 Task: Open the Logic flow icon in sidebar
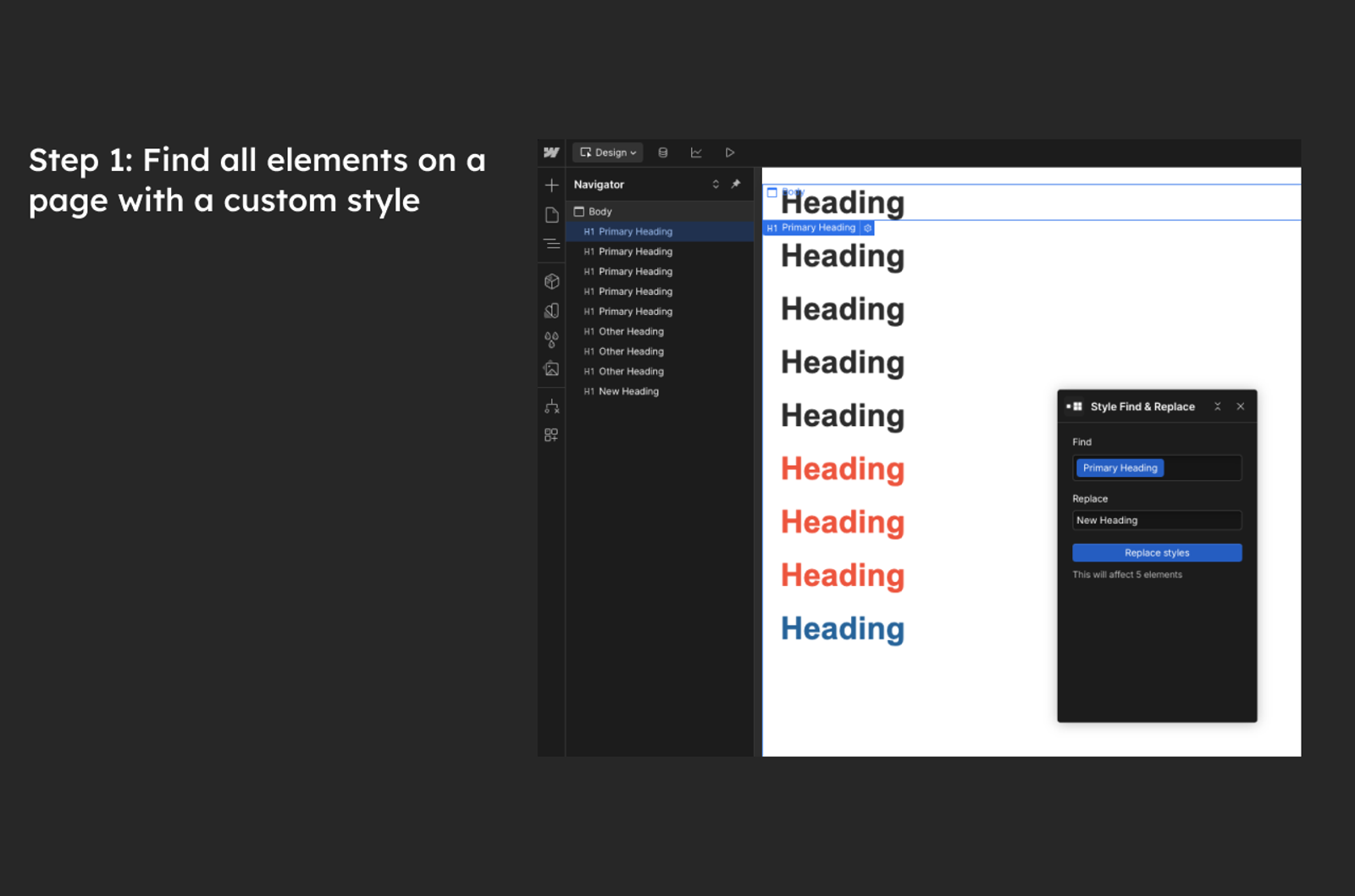tap(551, 407)
